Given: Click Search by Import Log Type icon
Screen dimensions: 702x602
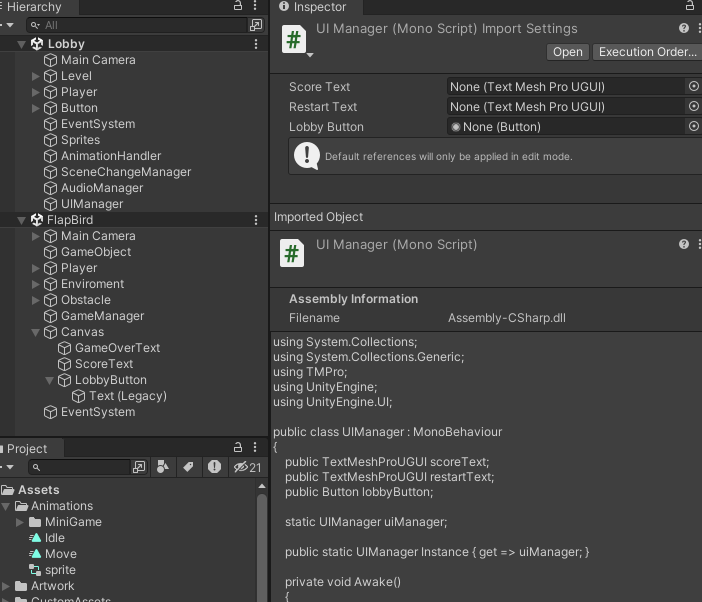Looking at the screenshot, I should point(214,467).
